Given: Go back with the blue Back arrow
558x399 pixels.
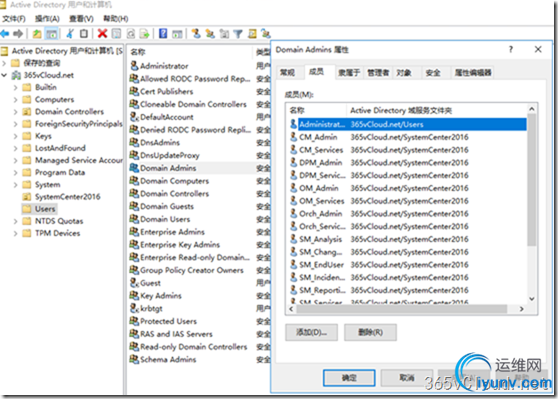Looking at the screenshot, I should [x=5, y=34].
